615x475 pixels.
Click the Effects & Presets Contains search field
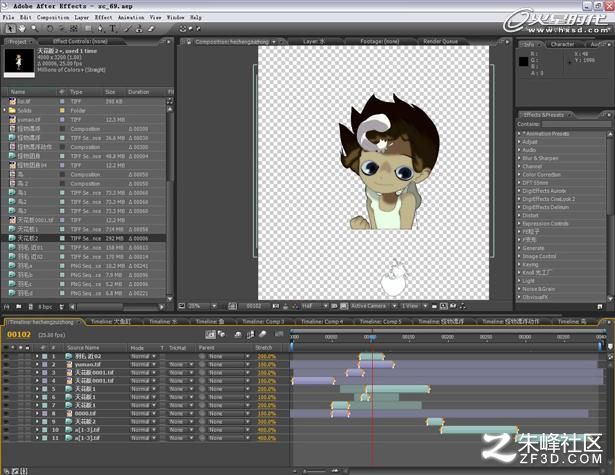[576, 124]
